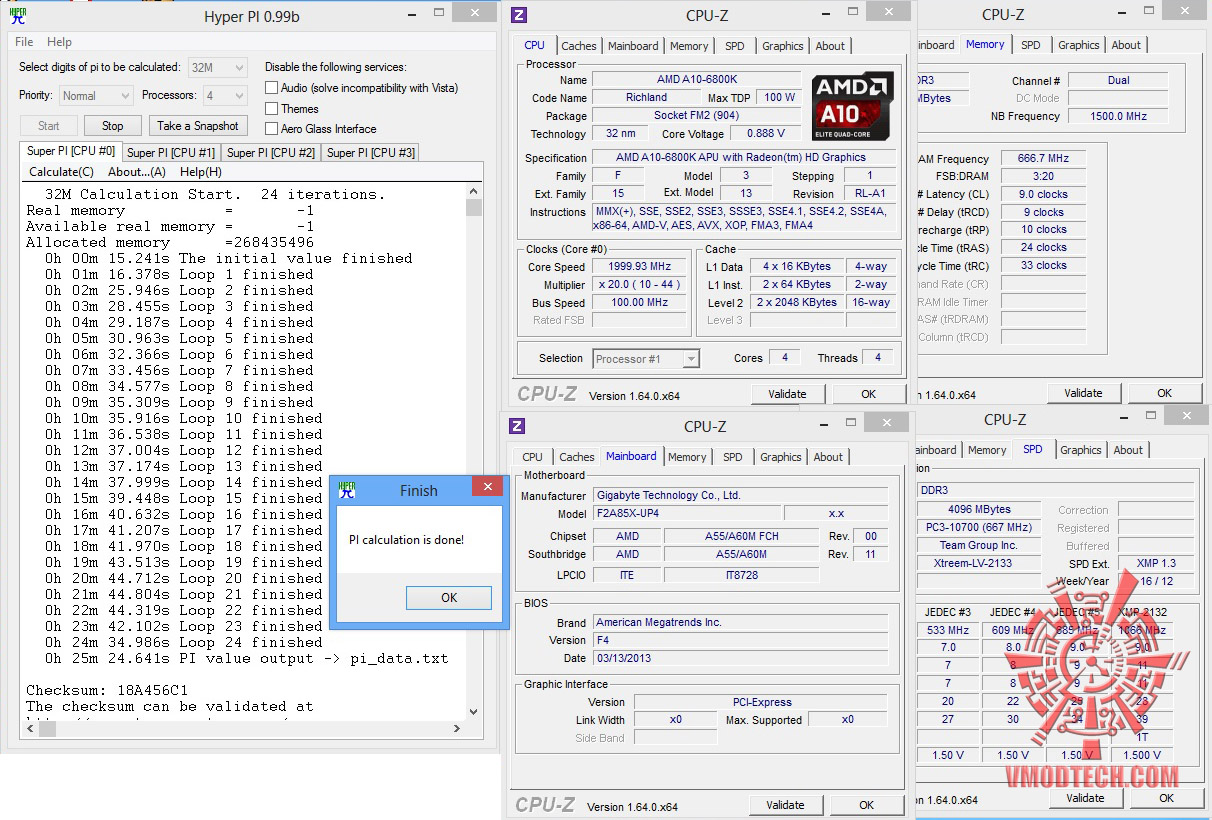Viewport: 1212px width, 820px height.
Task: Open About tab in bottom CPU-Z Mainboard window
Action: pyautogui.click(x=828, y=457)
